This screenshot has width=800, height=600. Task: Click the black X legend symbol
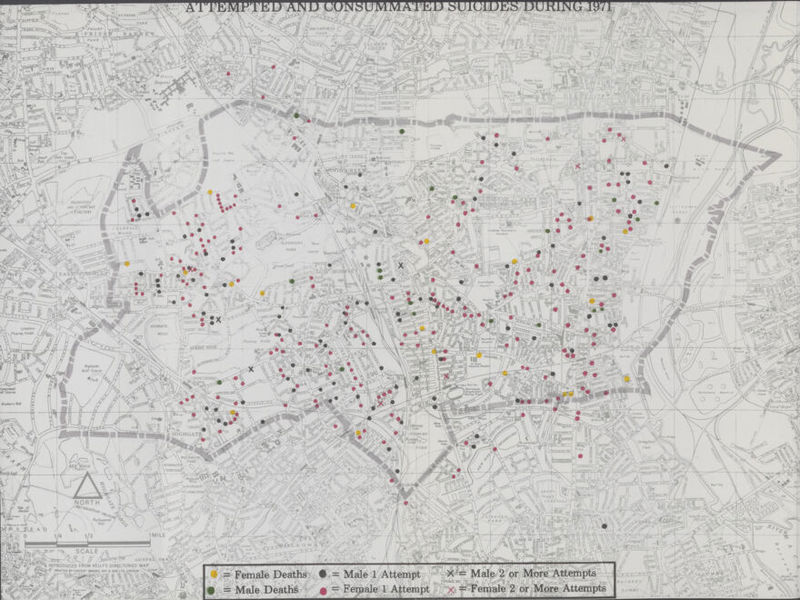(451, 574)
